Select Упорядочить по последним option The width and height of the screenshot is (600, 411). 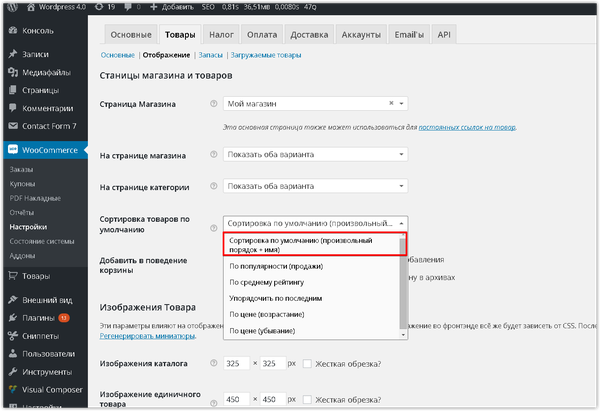(x=311, y=298)
